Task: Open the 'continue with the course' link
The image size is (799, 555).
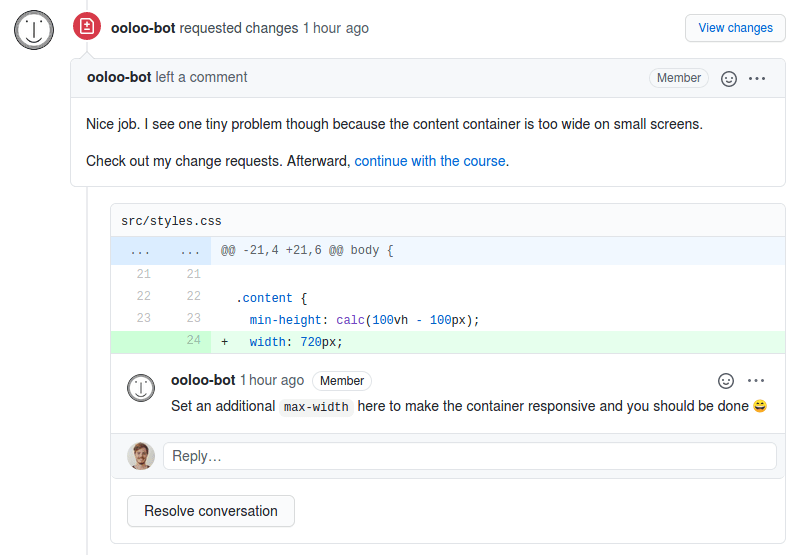Action: tap(430, 161)
